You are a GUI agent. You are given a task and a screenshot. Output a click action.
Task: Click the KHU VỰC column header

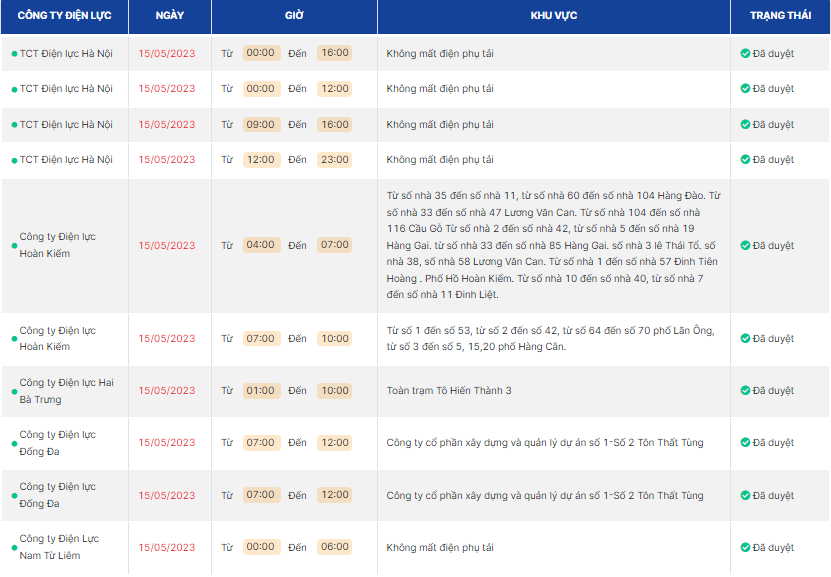click(x=554, y=16)
